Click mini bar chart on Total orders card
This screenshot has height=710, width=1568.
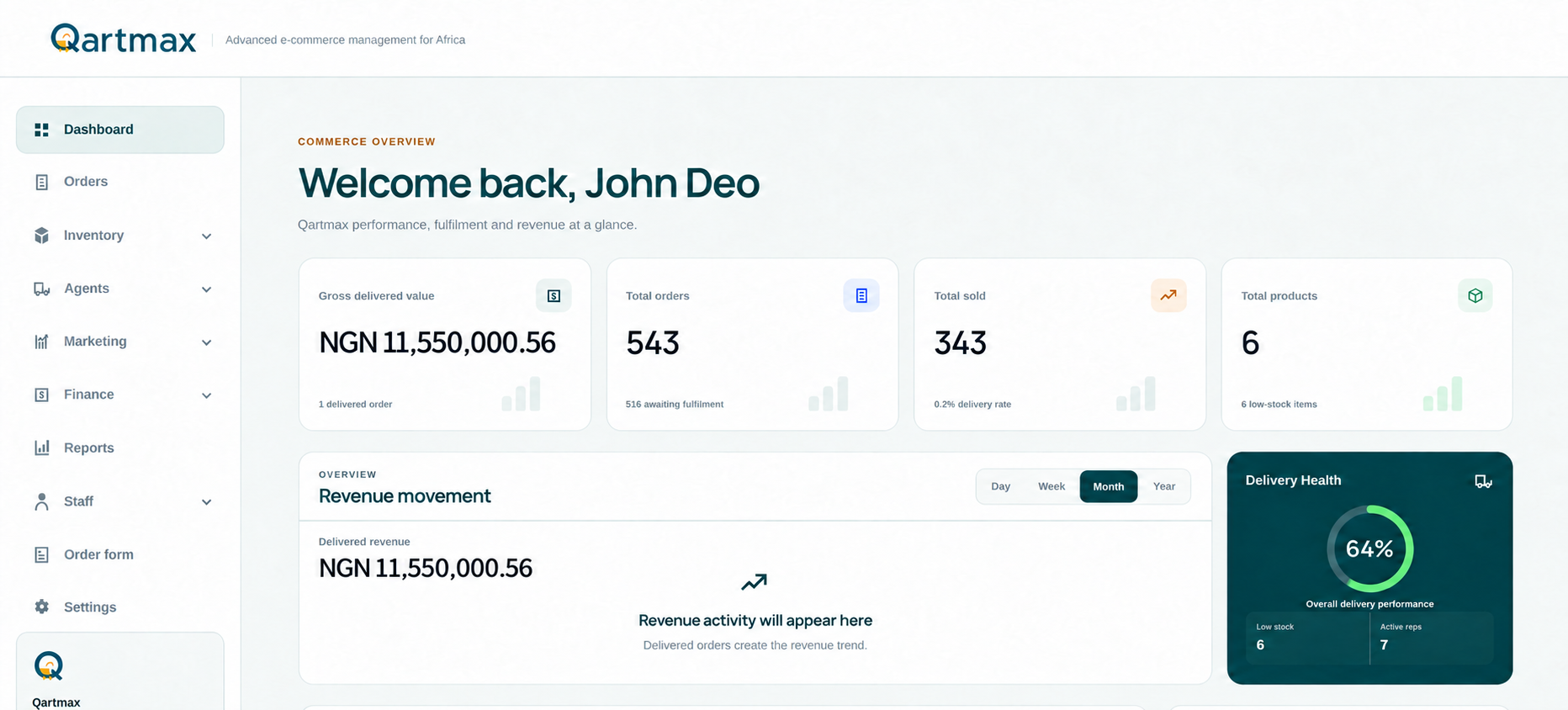[x=829, y=394]
